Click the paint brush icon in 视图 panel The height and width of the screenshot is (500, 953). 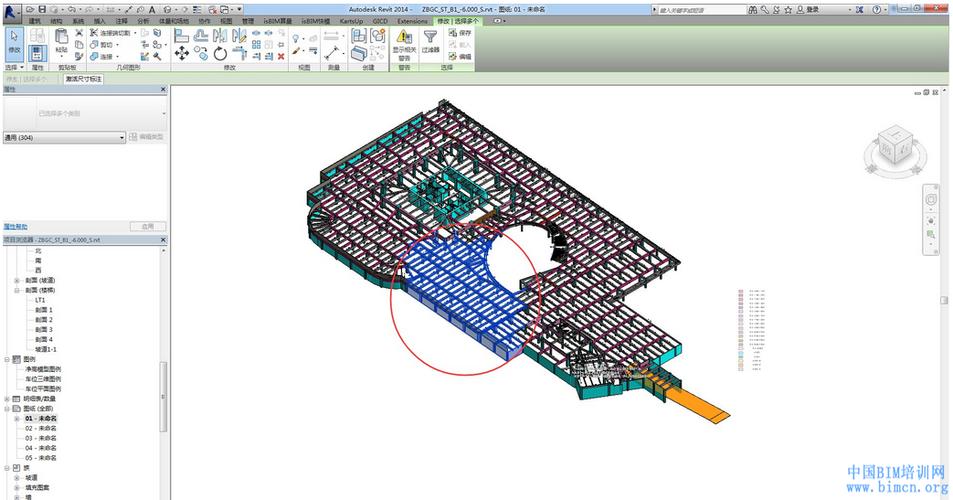pos(296,52)
